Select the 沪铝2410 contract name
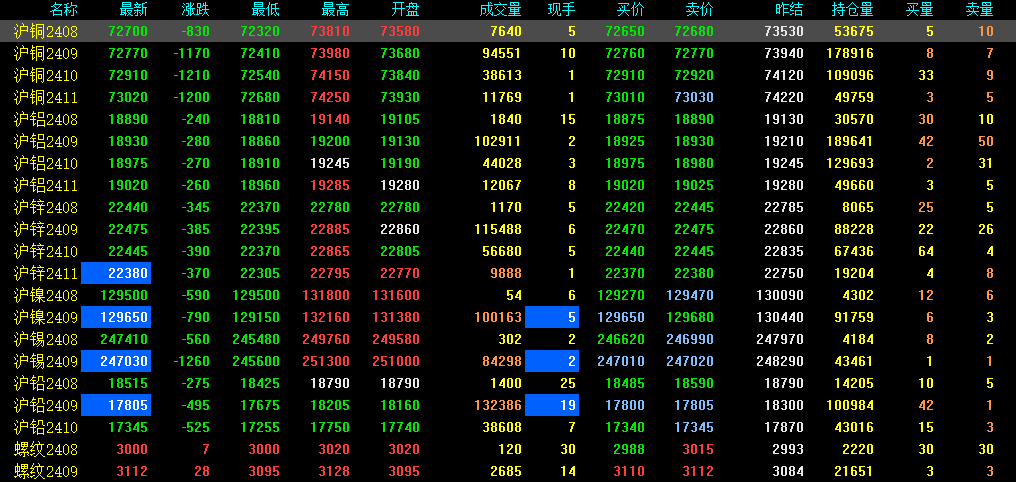 click(45, 163)
